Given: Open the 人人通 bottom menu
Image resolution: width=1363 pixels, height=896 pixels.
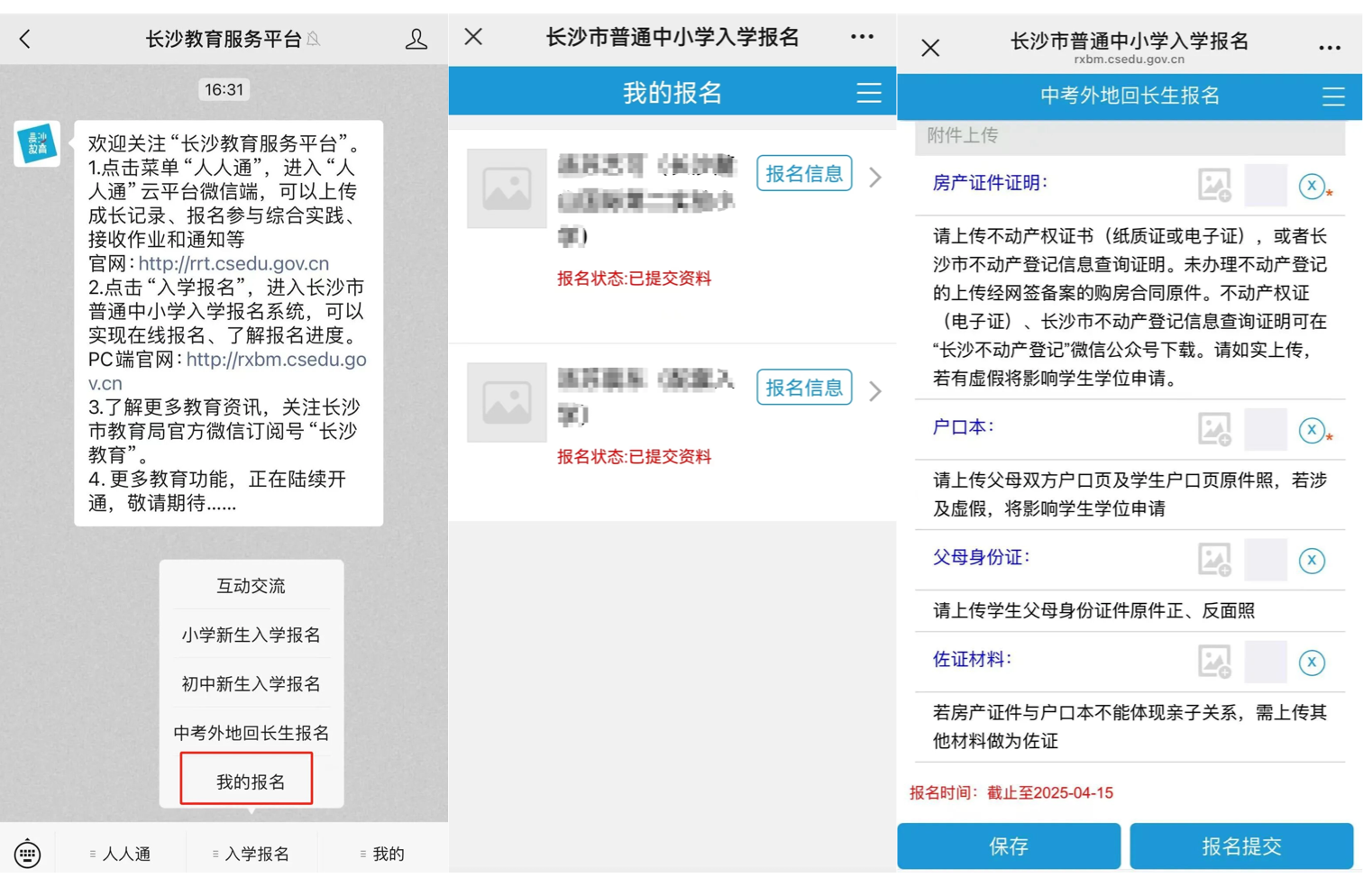Looking at the screenshot, I should click(x=121, y=854).
